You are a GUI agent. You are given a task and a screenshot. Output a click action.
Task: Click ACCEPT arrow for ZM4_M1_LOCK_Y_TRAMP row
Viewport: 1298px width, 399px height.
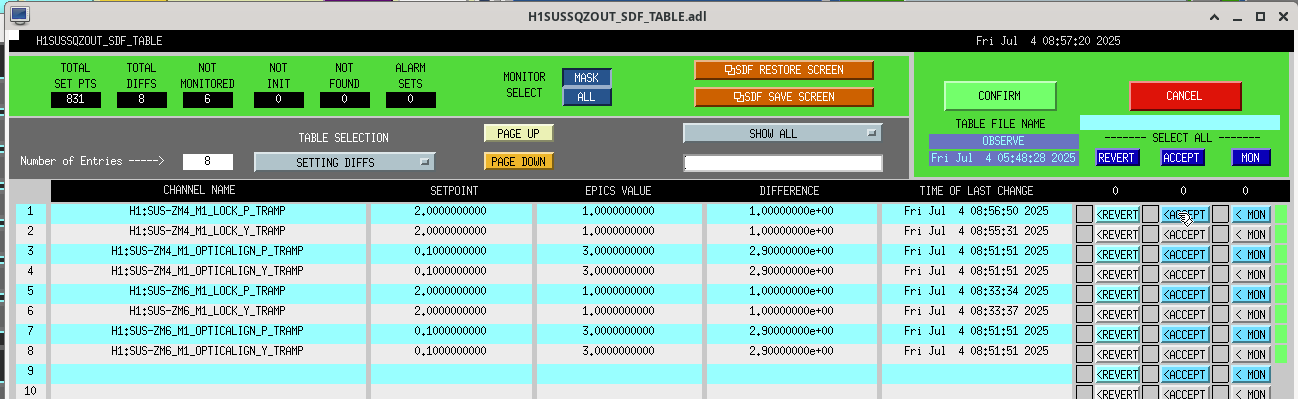1185,234
